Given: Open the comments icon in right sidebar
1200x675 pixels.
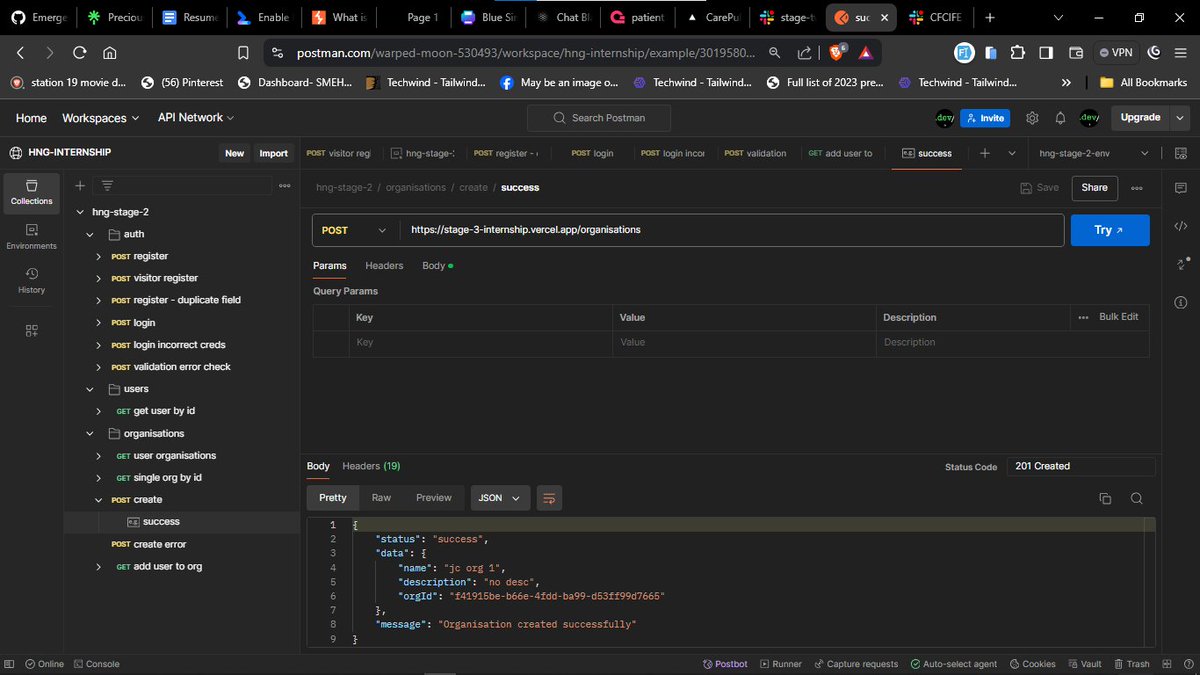Looking at the screenshot, I should 1181,188.
